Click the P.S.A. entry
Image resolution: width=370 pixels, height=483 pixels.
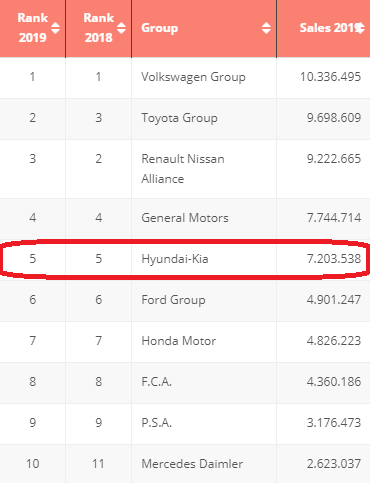(157, 423)
